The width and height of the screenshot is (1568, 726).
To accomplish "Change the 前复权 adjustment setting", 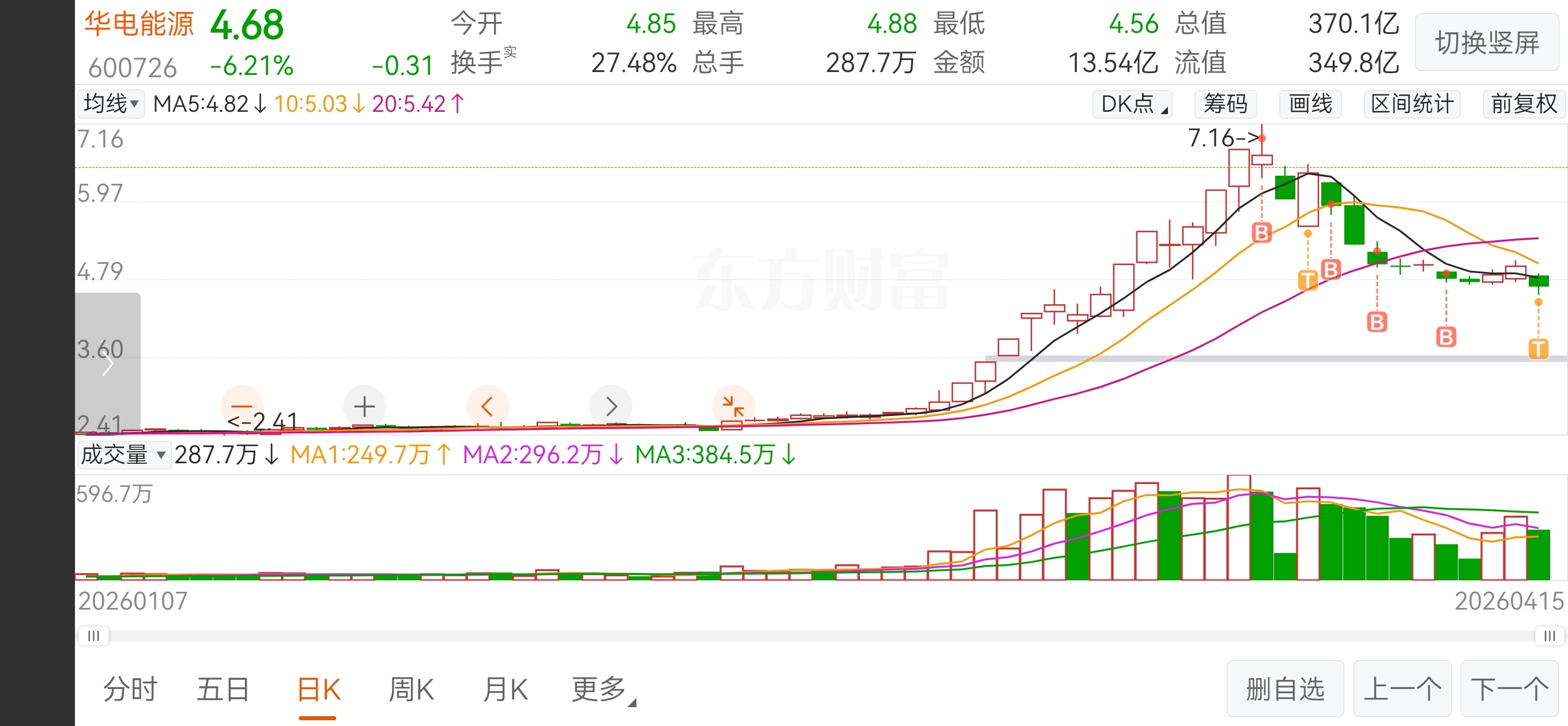I will [x=1524, y=104].
